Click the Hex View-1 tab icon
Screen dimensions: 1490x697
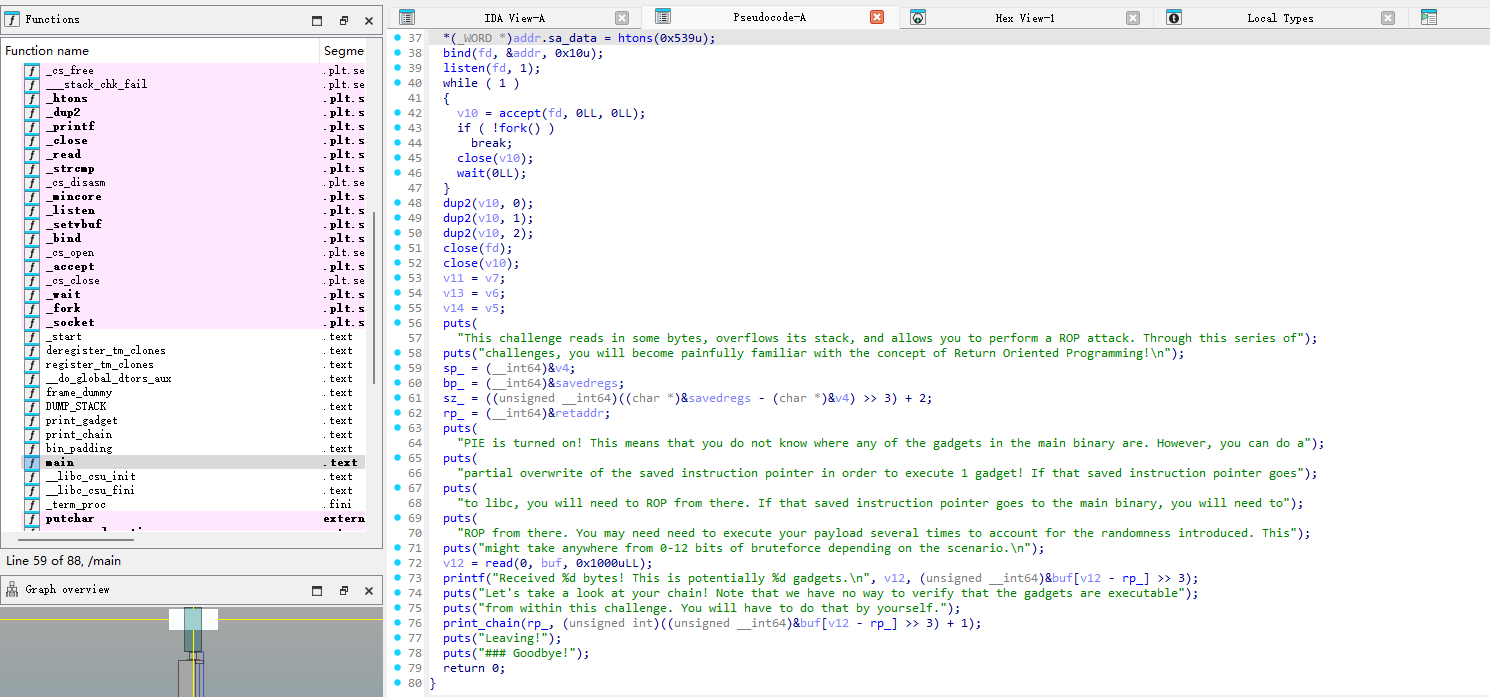918,18
